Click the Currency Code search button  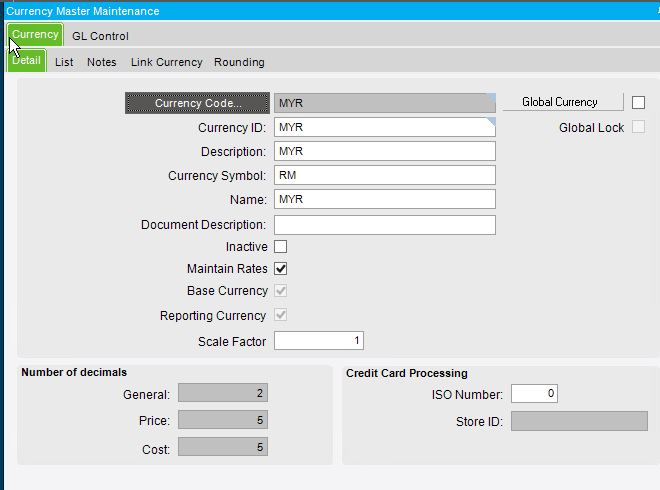197,103
